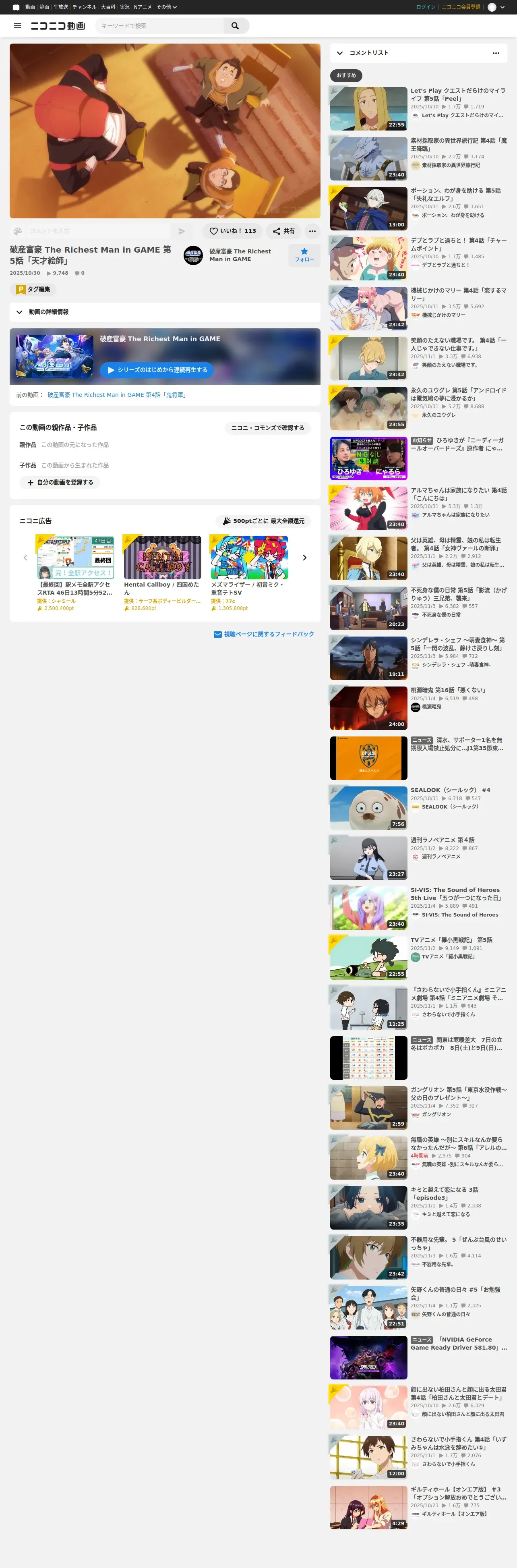The width and height of the screenshot is (517, 1568).
Task: Open the その他 dropdown in the top bar
Action: click(x=167, y=7)
